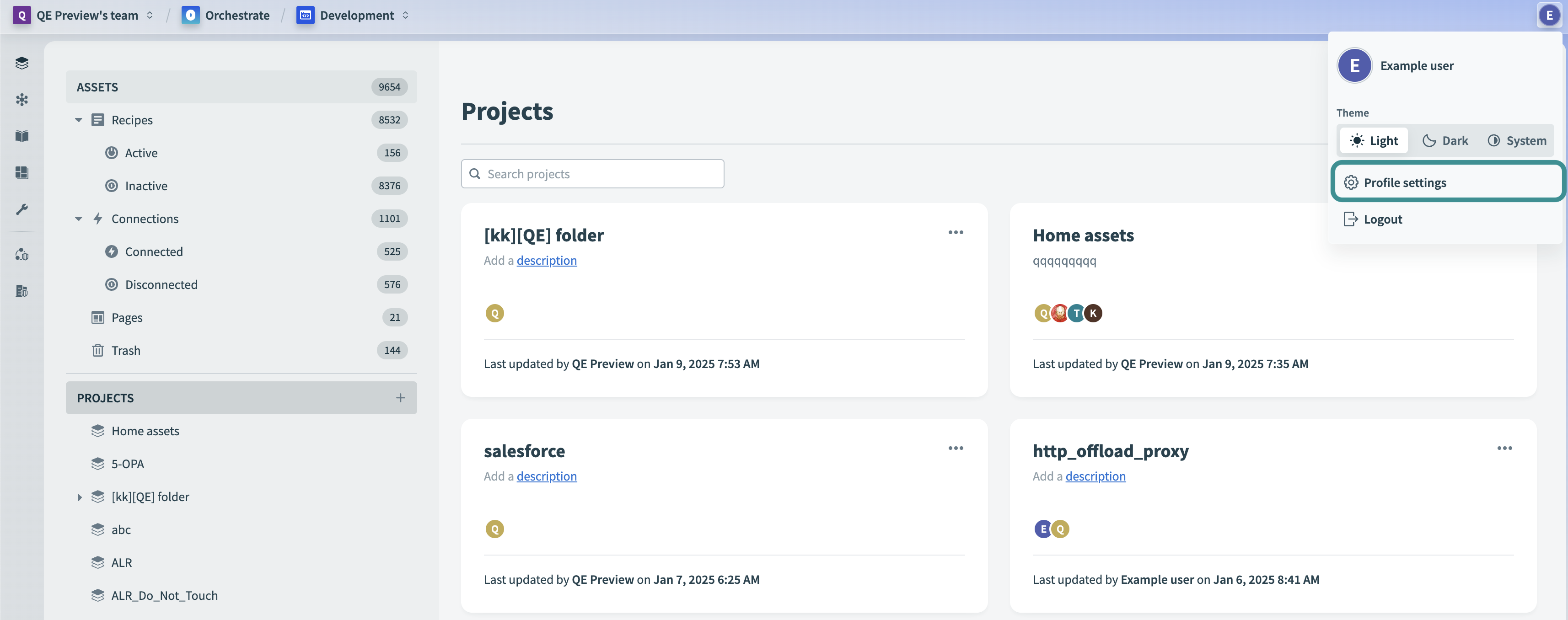
Task: Click the plus icon beside PROJECTS
Action: click(x=400, y=398)
